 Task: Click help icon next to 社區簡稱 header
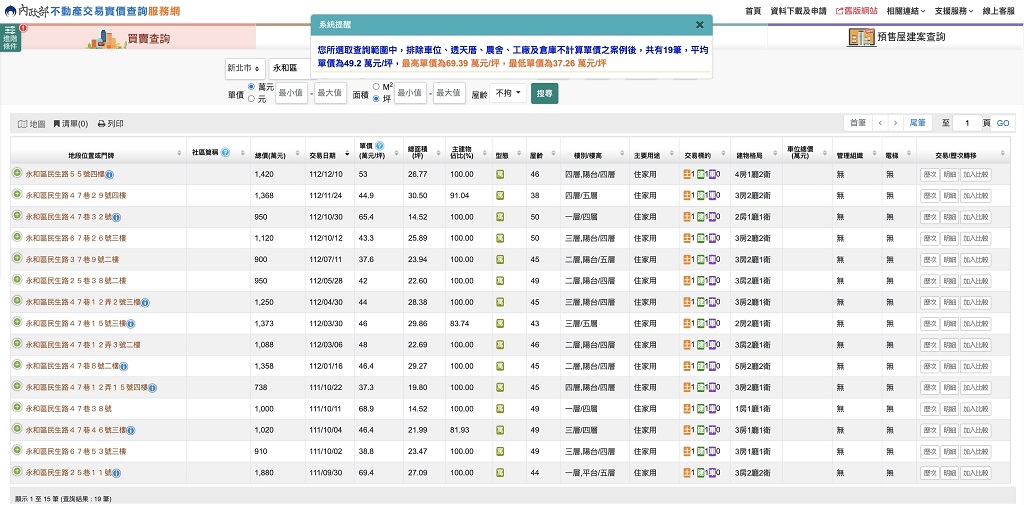[225, 153]
